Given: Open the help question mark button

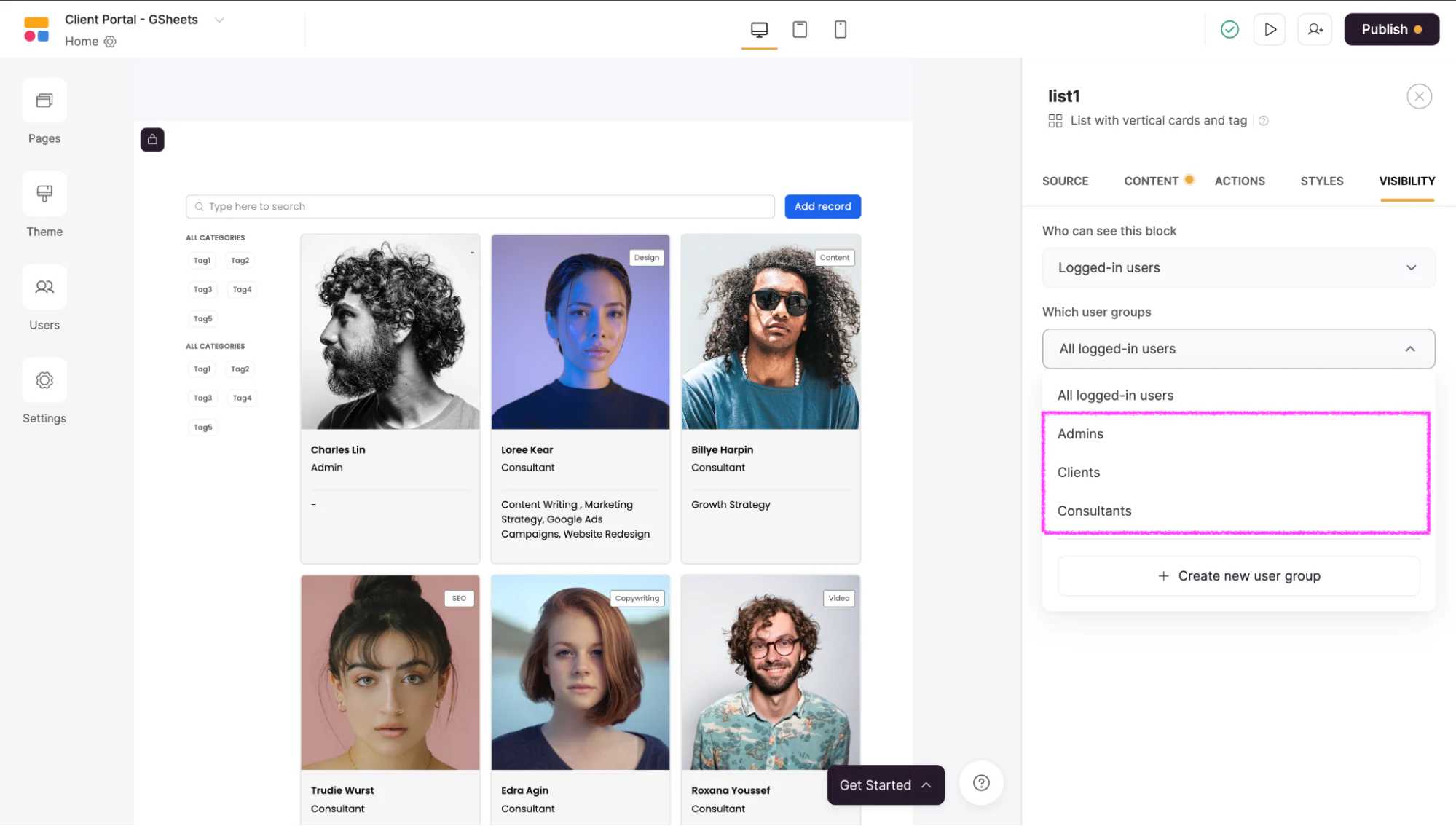Looking at the screenshot, I should 981,783.
